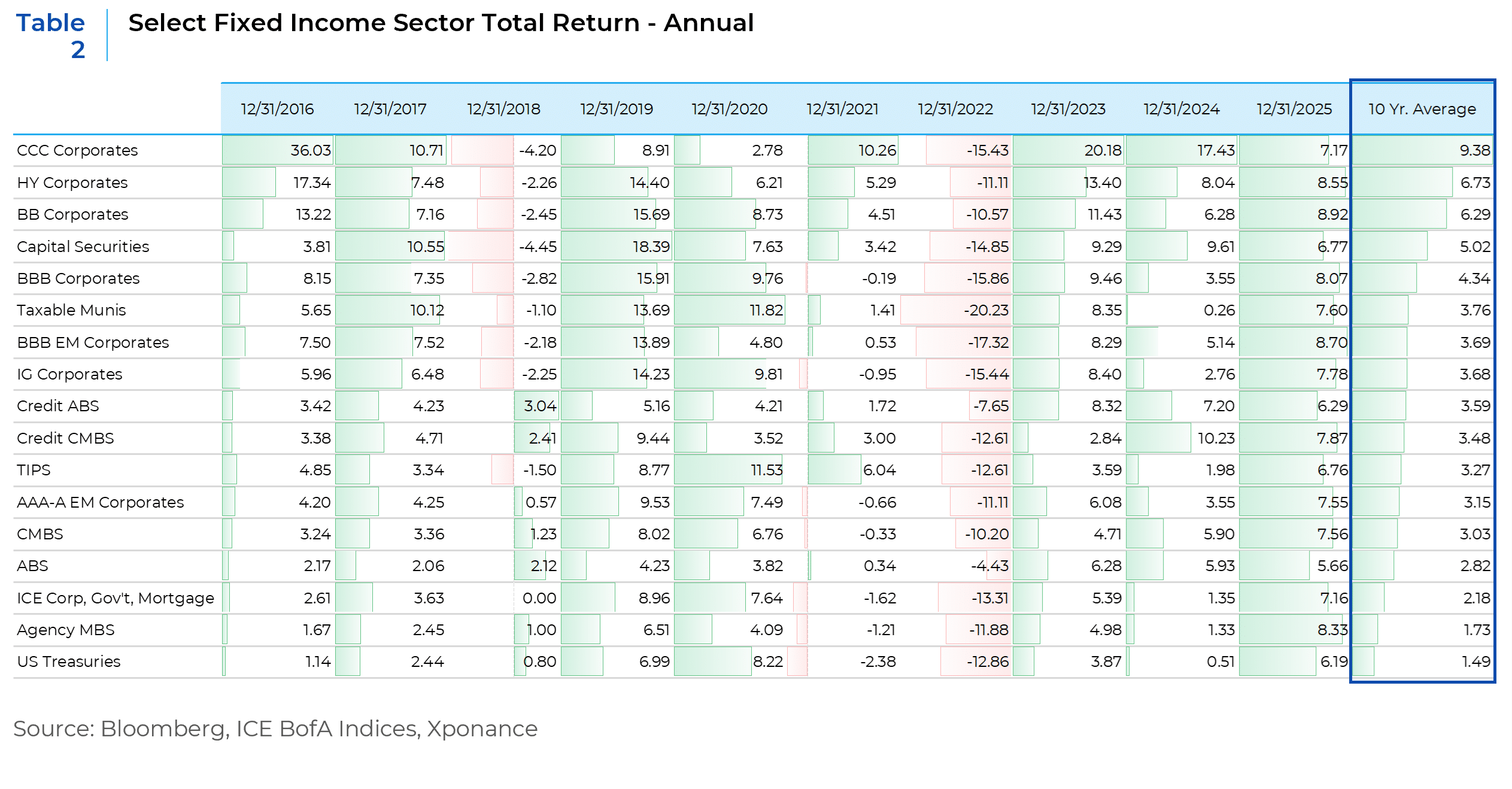1512x789 pixels.
Task: Select the TIPS row label
Action: 34,470
